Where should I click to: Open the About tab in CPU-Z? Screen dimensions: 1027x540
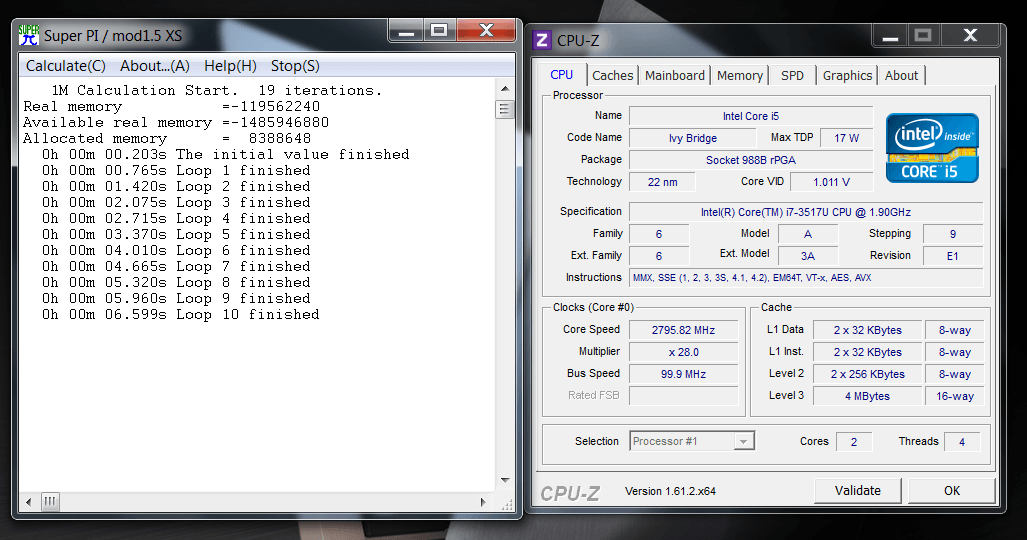pos(901,75)
